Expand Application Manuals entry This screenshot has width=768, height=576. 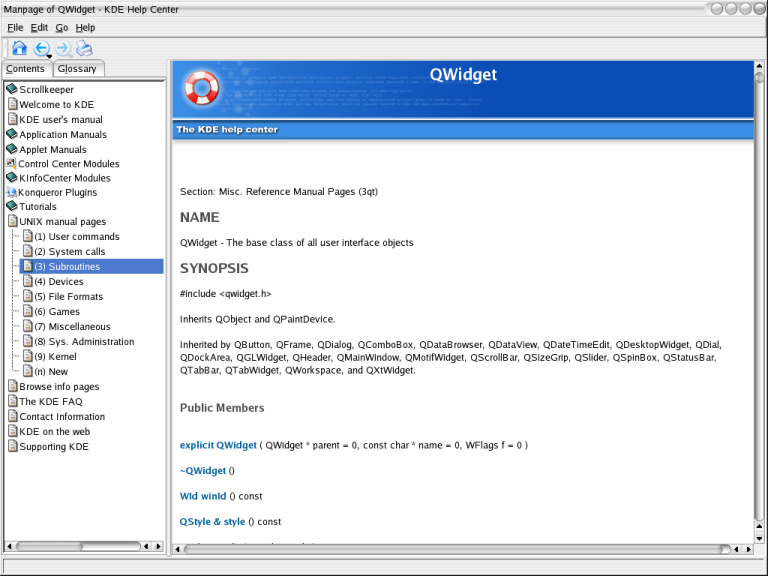pyautogui.click(x=63, y=135)
